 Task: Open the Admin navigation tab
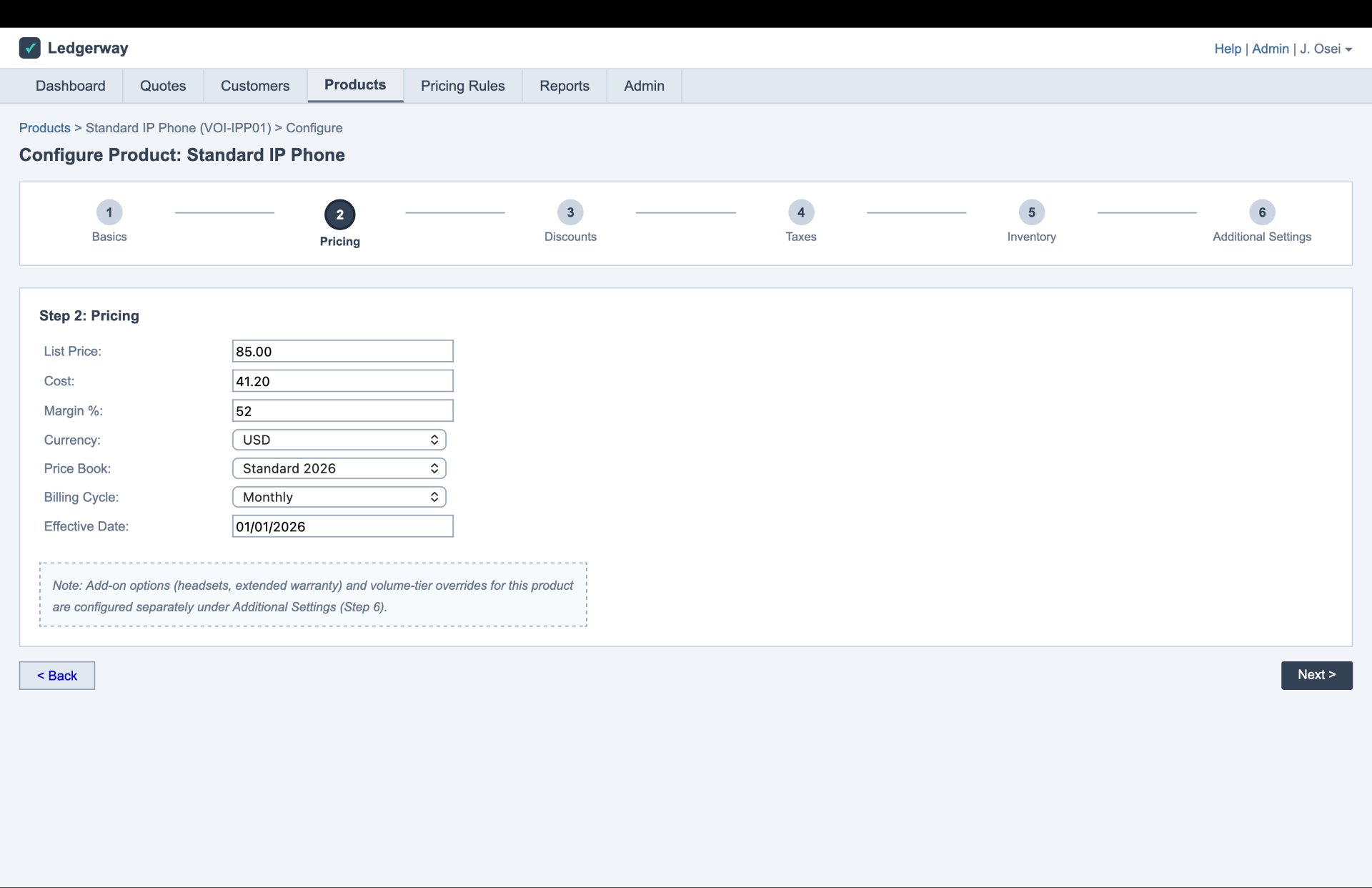(x=645, y=86)
